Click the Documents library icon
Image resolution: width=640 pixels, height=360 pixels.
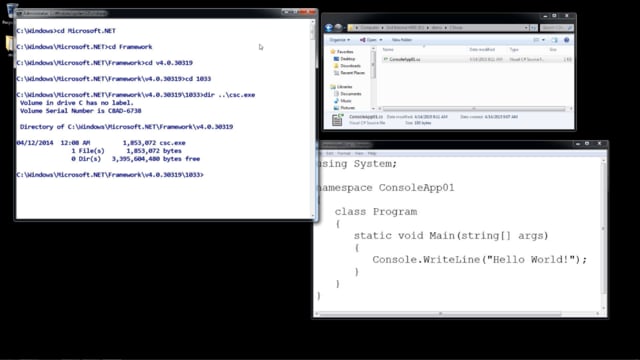point(336,93)
